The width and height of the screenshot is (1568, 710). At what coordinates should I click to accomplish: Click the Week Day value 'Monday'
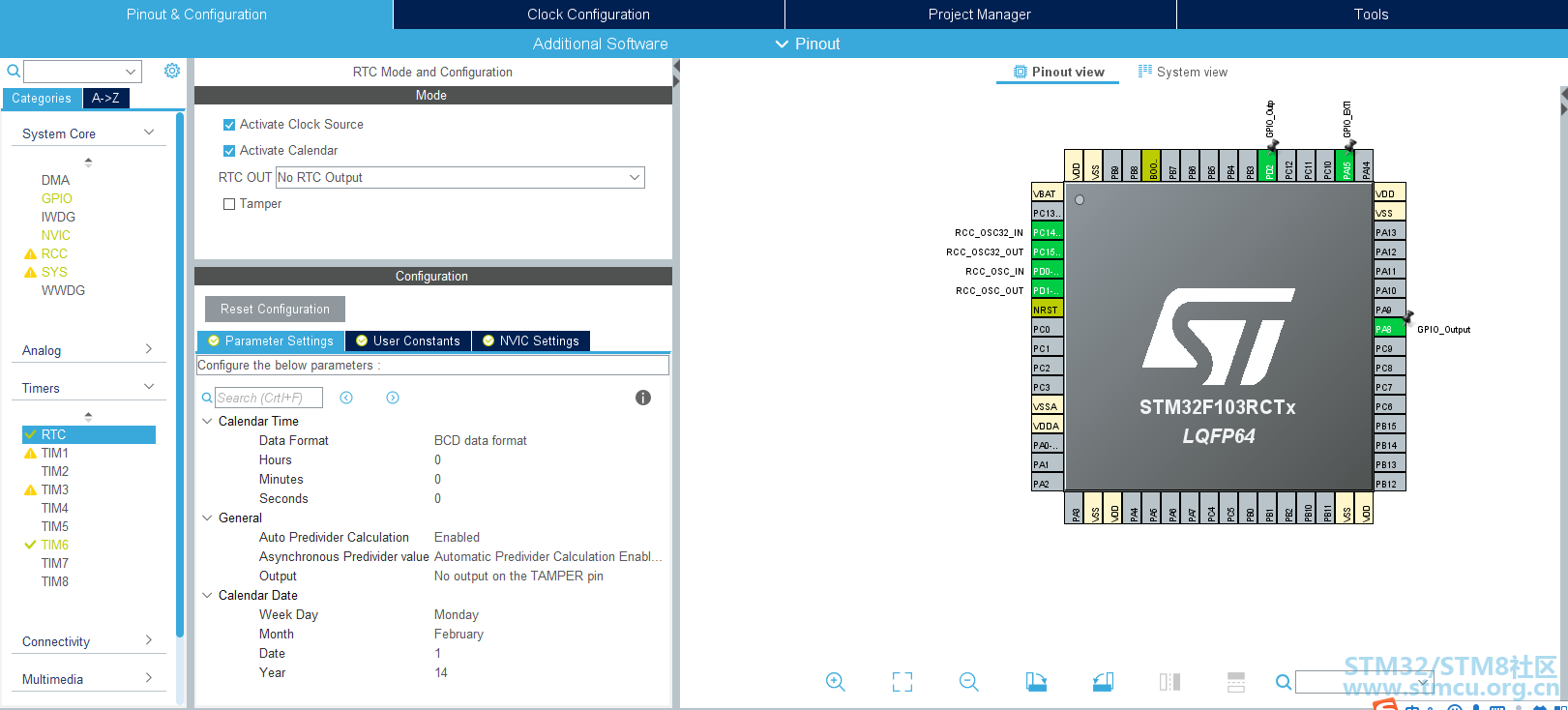pos(457,614)
